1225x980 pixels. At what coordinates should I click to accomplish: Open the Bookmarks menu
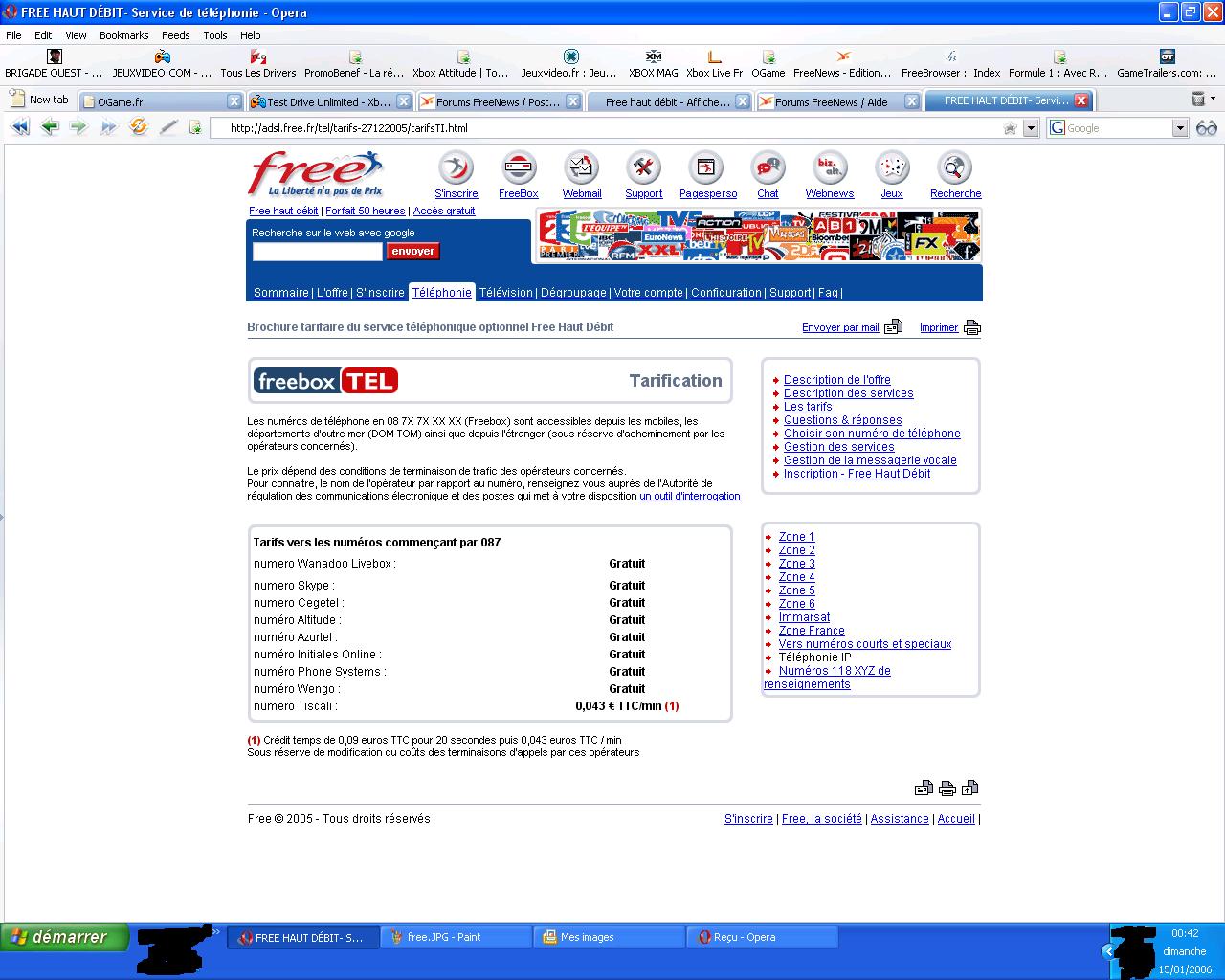click(124, 35)
